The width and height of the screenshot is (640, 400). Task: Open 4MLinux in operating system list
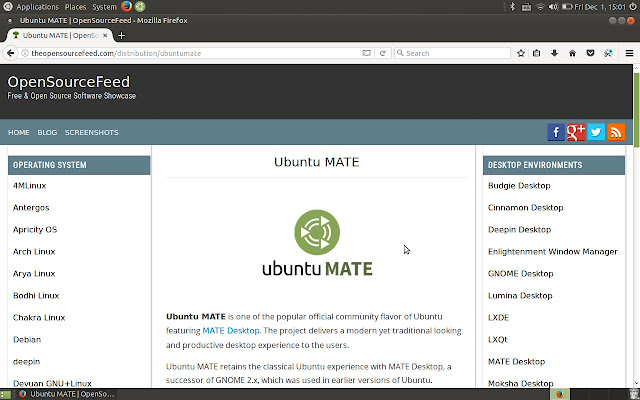pos(29,186)
